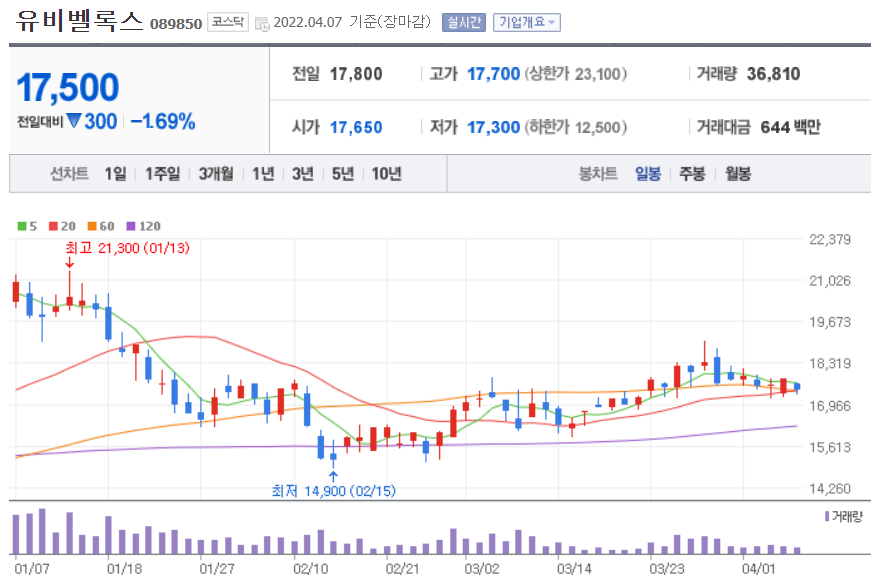Click stock code 089850

pyautogui.click(x=176, y=24)
